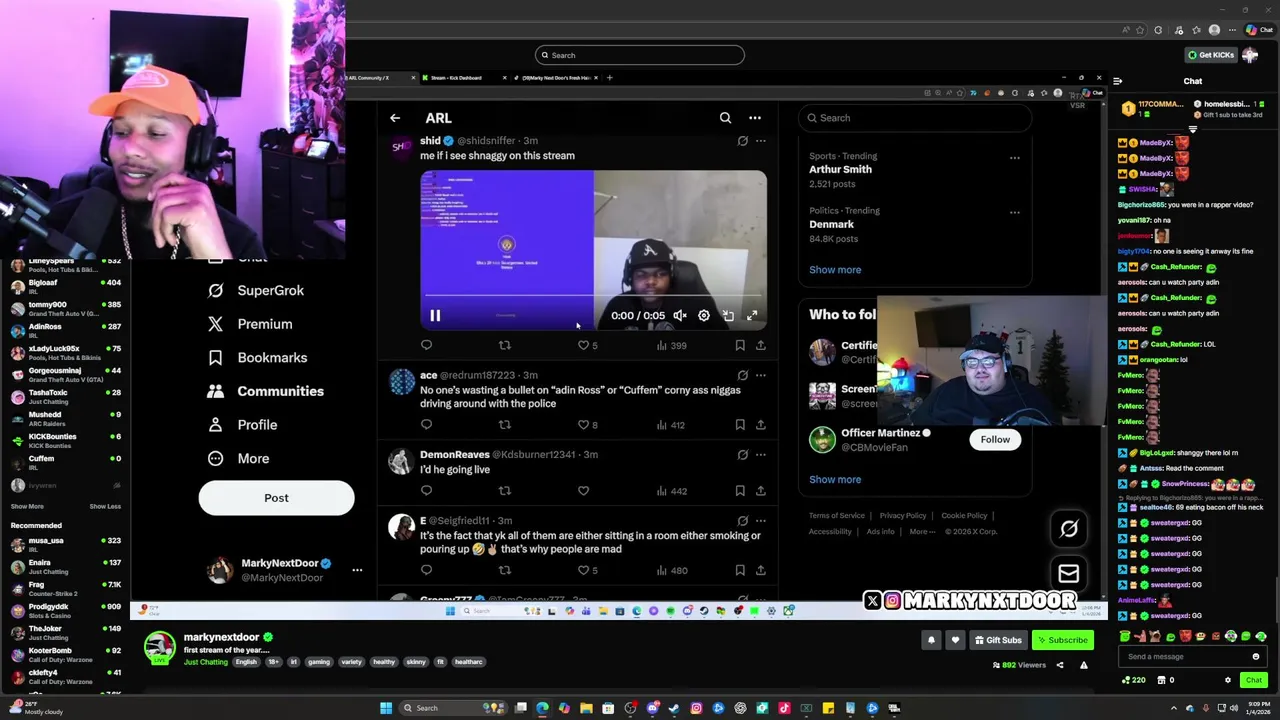1280x720 pixels.
Task: Ask Grok about E's post
Action: click(x=742, y=520)
